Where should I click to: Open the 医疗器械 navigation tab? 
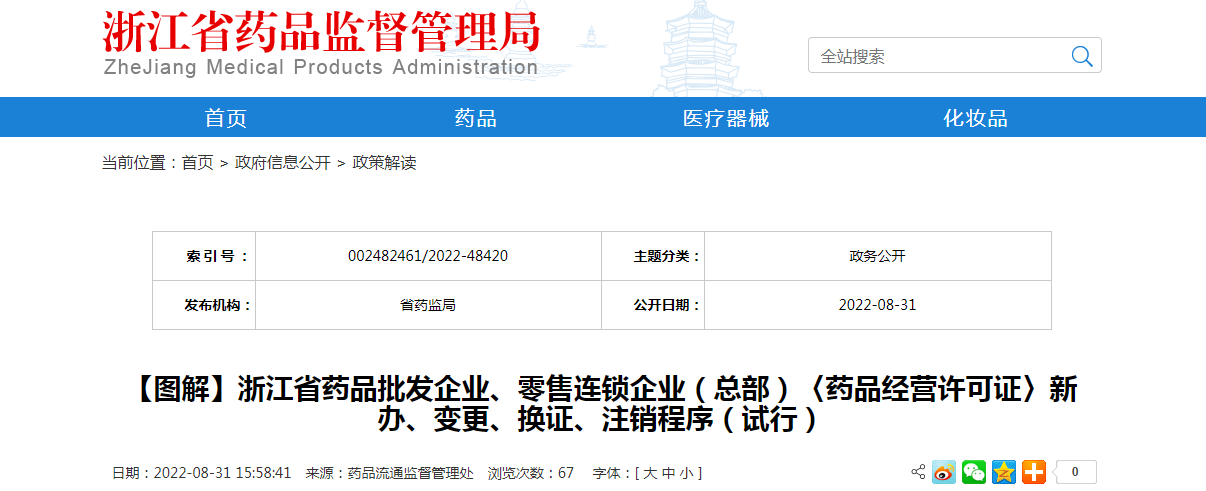click(726, 118)
